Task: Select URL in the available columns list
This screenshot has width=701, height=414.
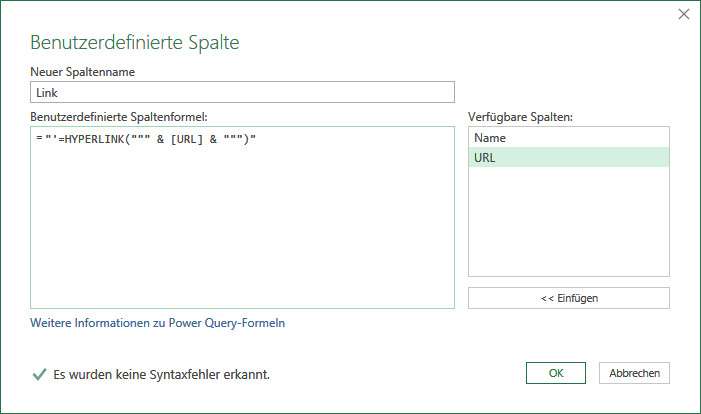Action: 569,157
